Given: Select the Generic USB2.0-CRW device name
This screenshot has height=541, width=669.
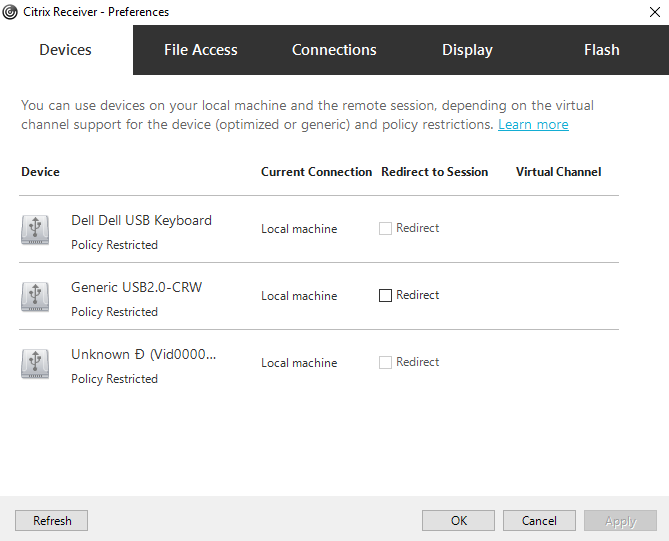Looking at the screenshot, I should pyautogui.click(x=137, y=287).
